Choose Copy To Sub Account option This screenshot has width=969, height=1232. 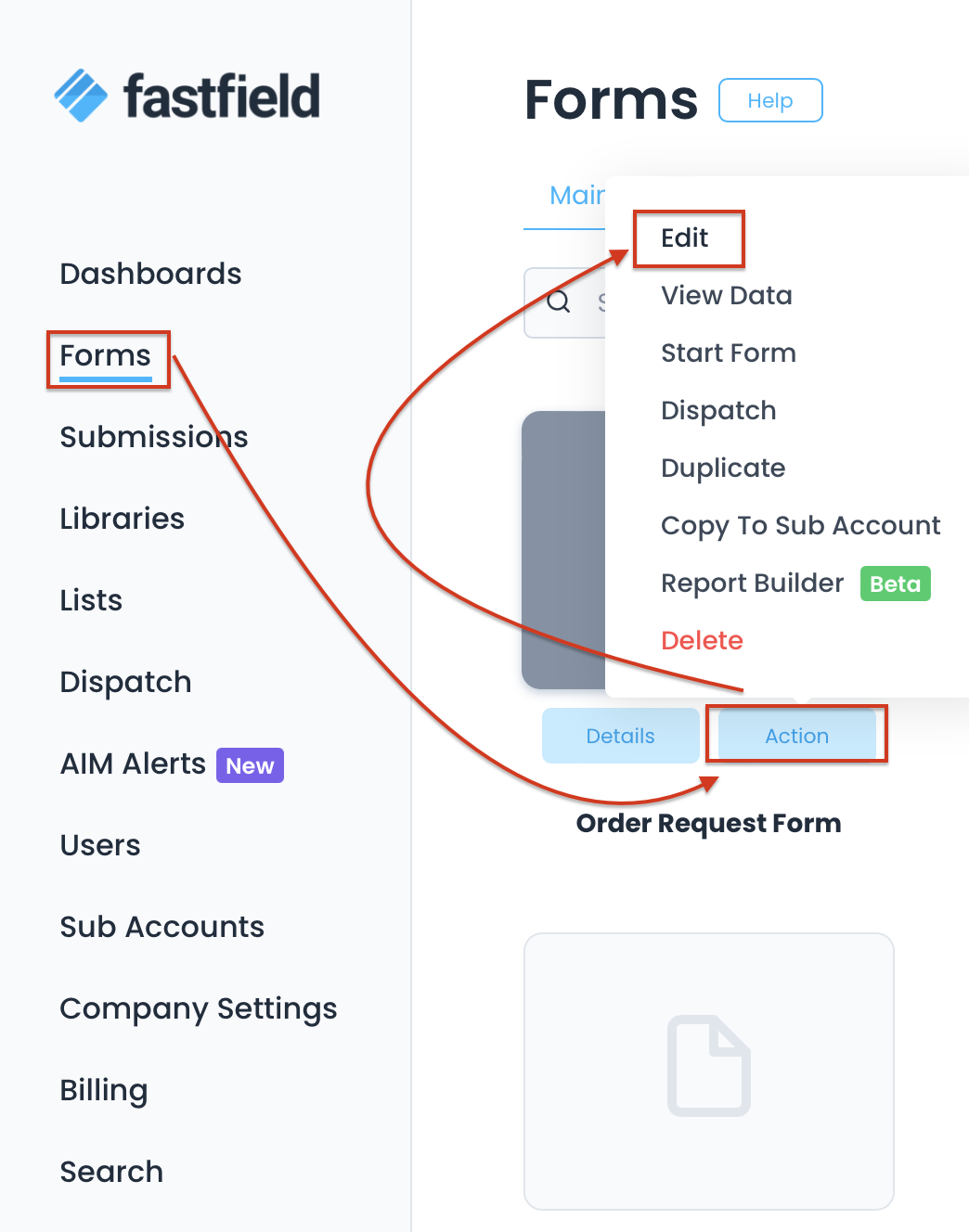[800, 526]
